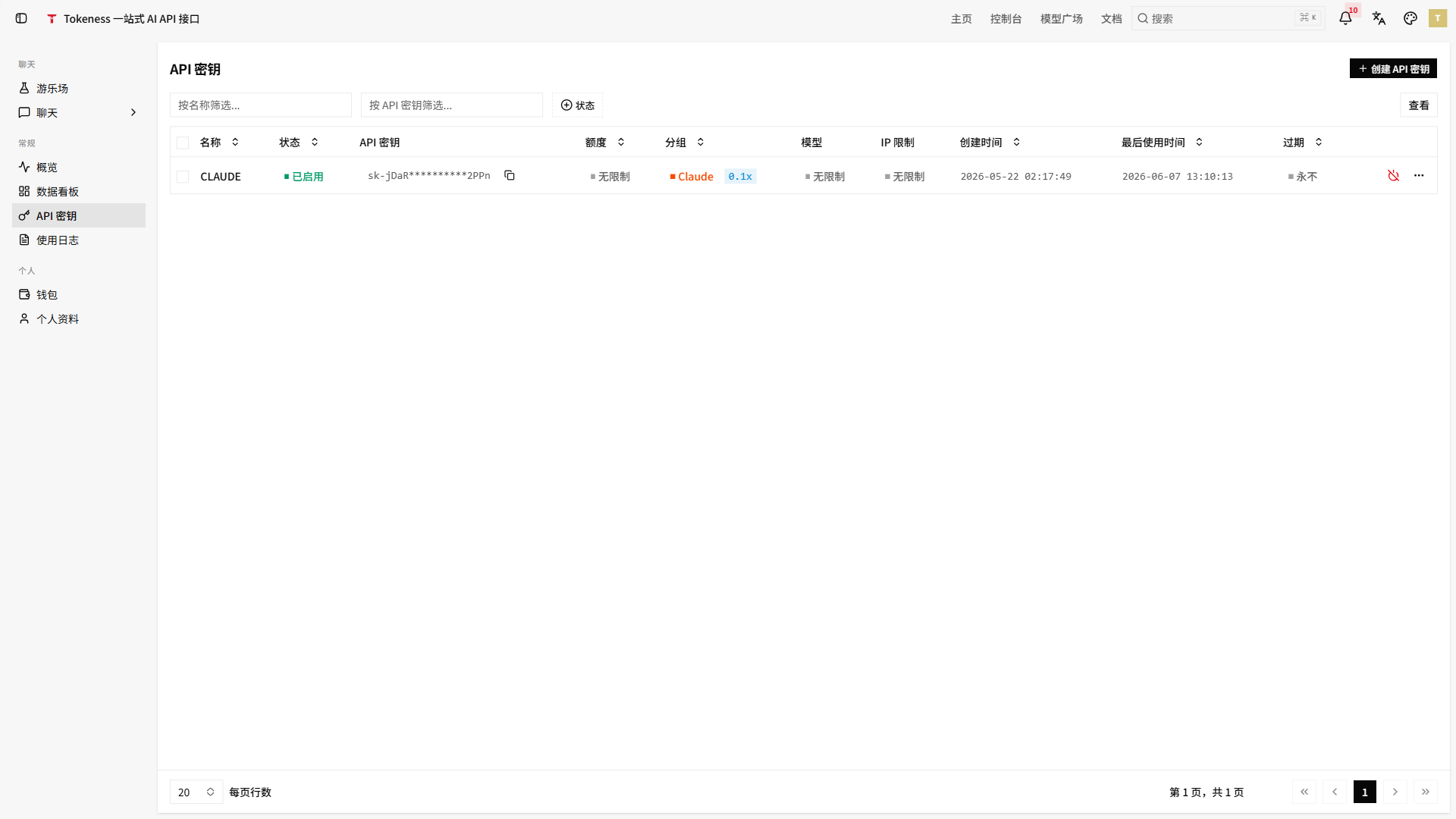Click the 已启用 status badge
The height and width of the screenshot is (819, 1456).
coord(303,177)
